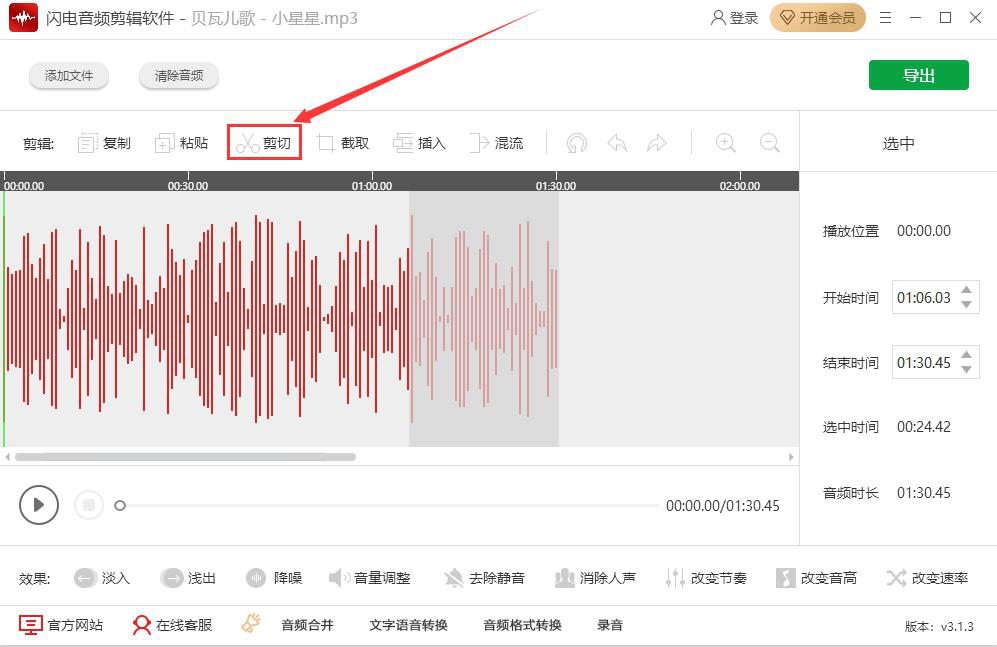Open the hamburger menu in title bar
The height and width of the screenshot is (647, 997).
[x=885, y=18]
